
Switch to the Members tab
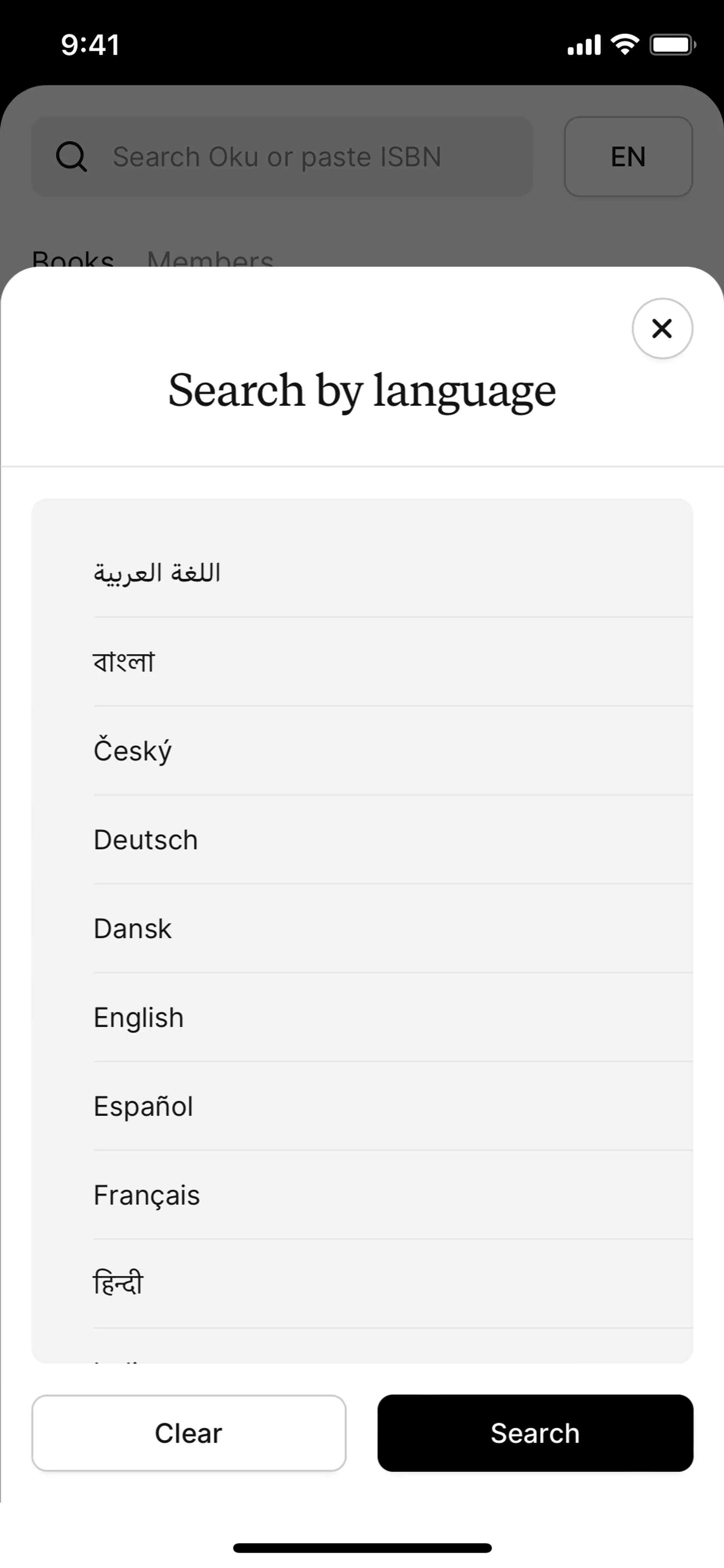pos(210,259)
